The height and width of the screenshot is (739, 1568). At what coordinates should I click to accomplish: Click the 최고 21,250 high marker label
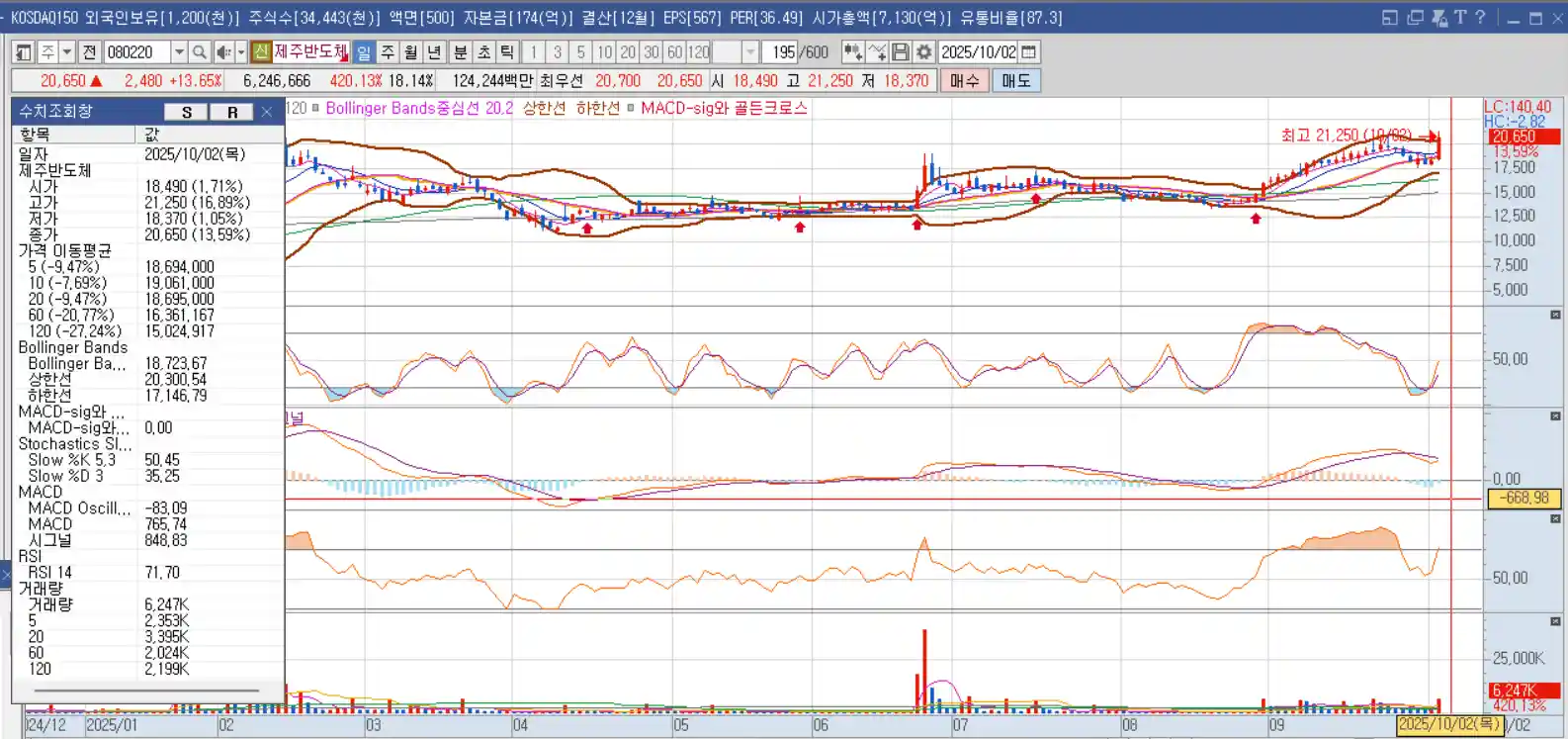1347,135
